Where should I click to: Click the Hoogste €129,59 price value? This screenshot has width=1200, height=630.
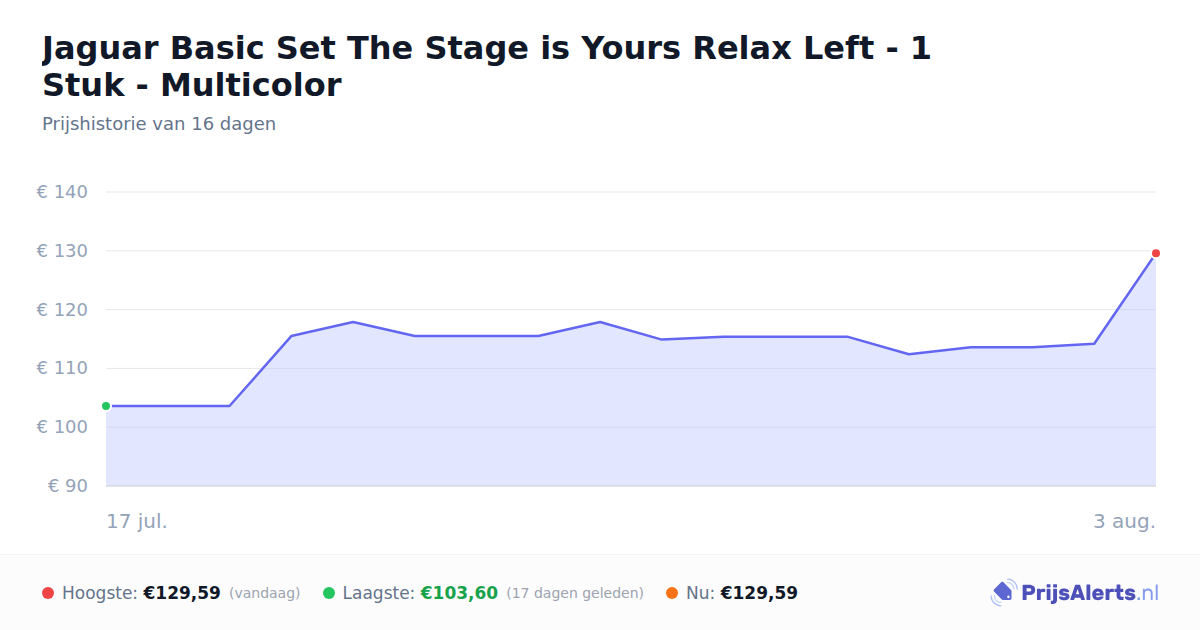(x=182, y=593)
